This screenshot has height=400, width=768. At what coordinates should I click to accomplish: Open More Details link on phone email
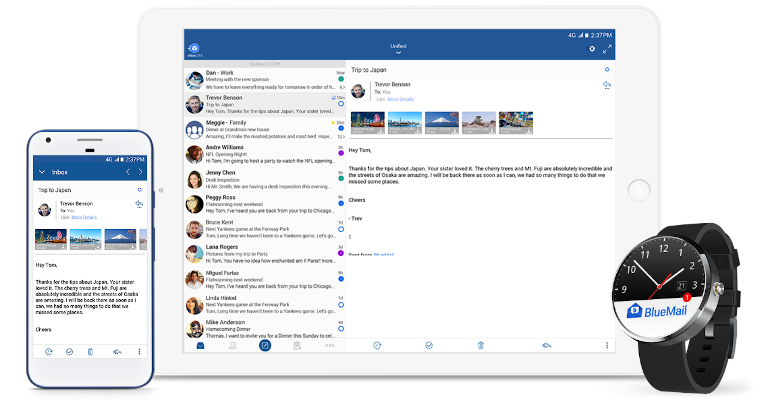(84, 217)
